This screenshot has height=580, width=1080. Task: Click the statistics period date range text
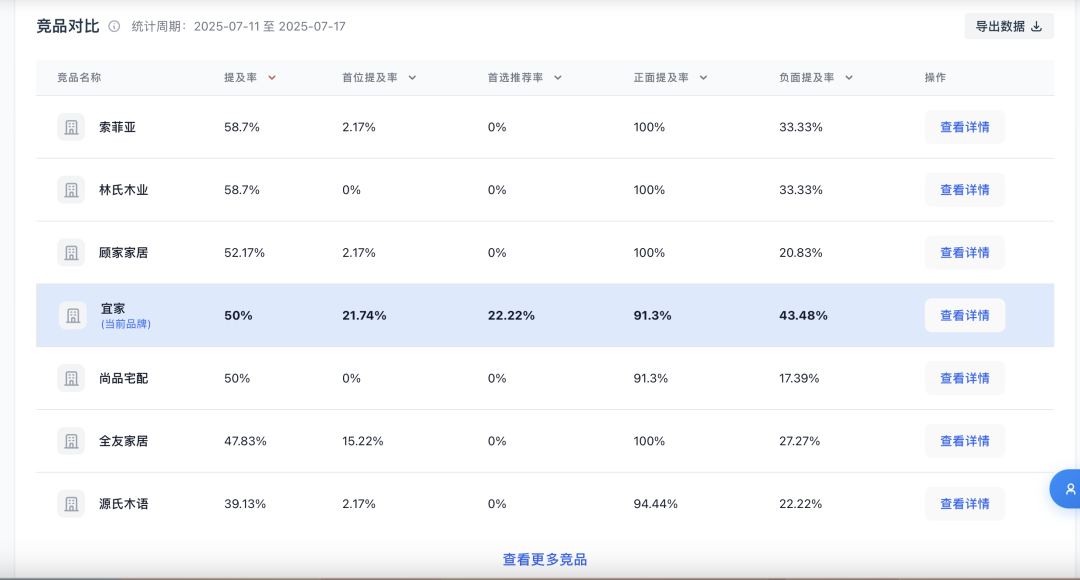tap(238, 26)
